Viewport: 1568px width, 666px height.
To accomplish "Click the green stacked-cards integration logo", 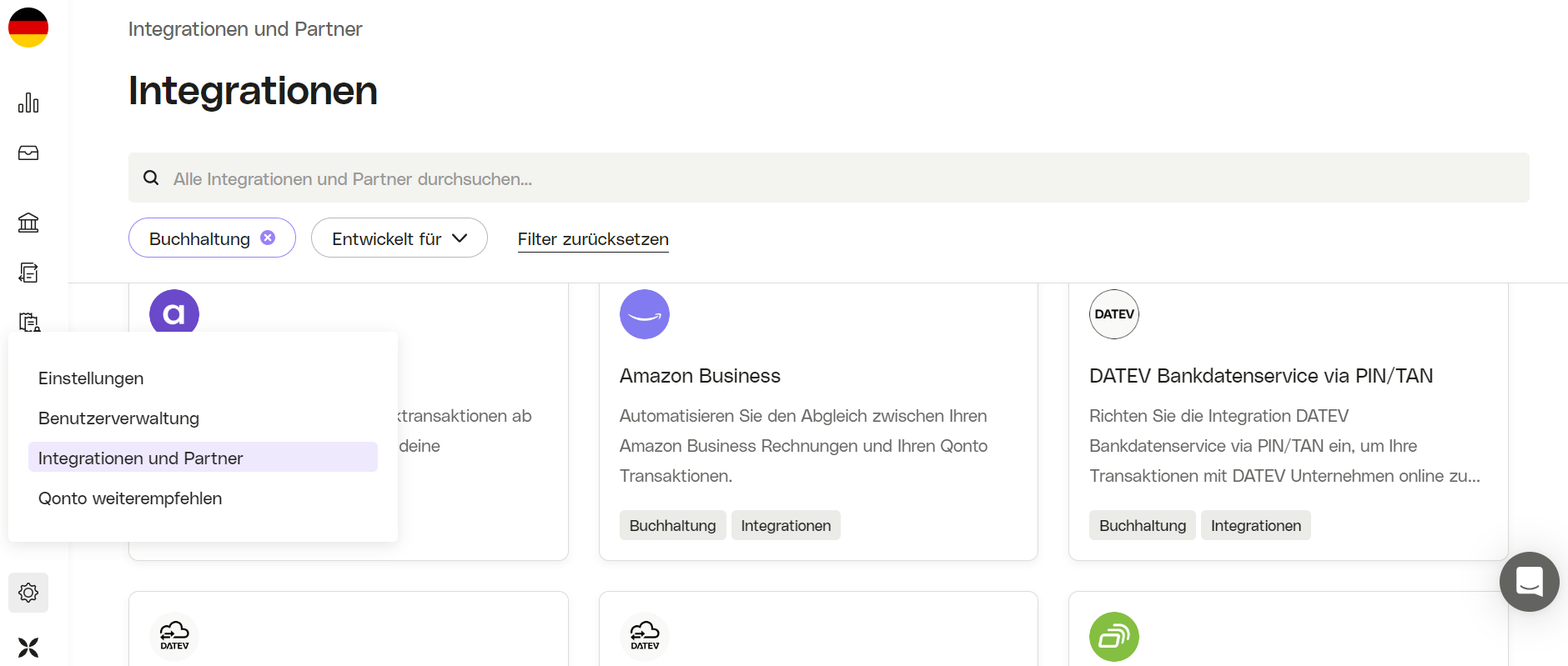I will [1114, 637].
